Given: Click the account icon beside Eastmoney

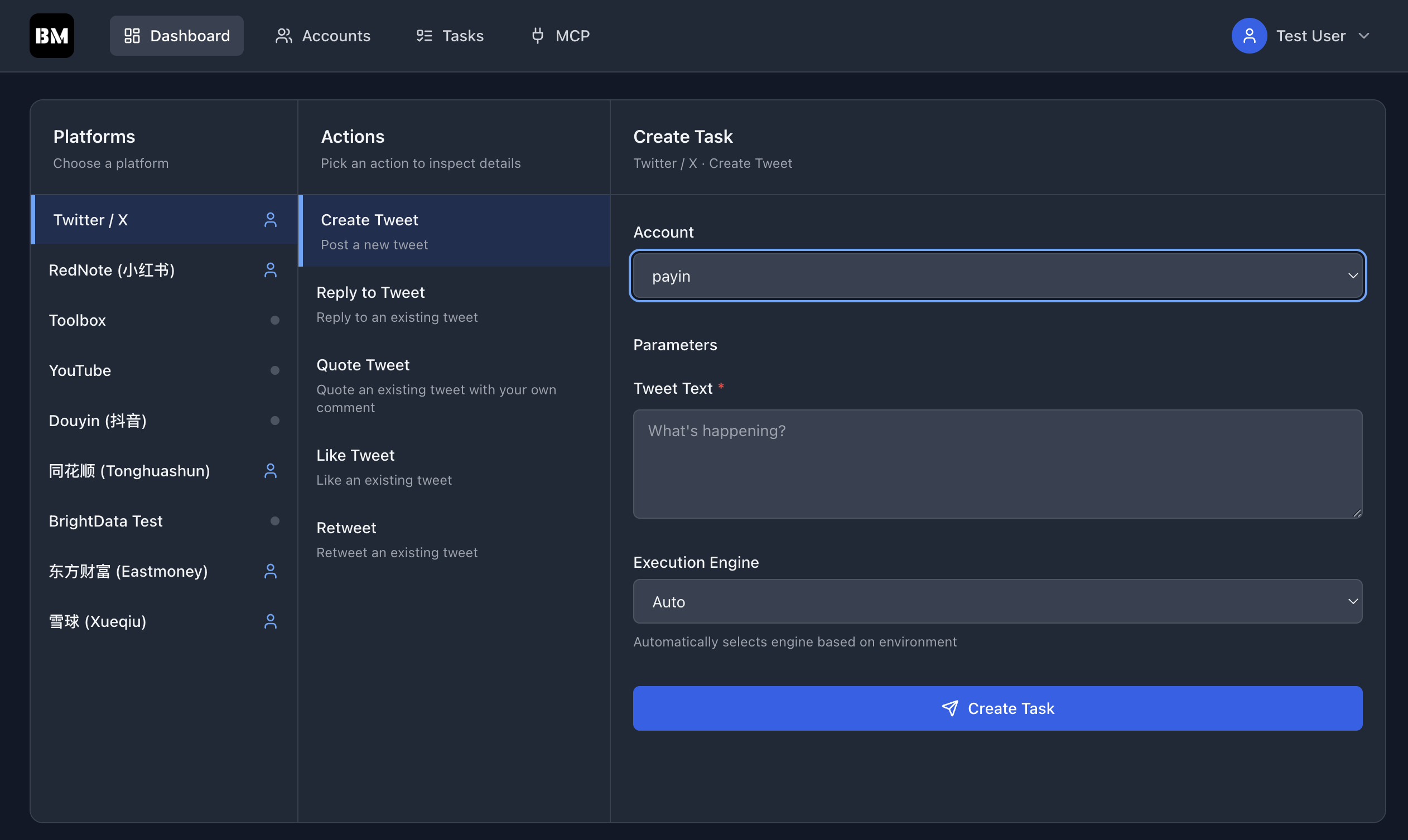Looking at the screenshot, I should click(x=271, y=571).
